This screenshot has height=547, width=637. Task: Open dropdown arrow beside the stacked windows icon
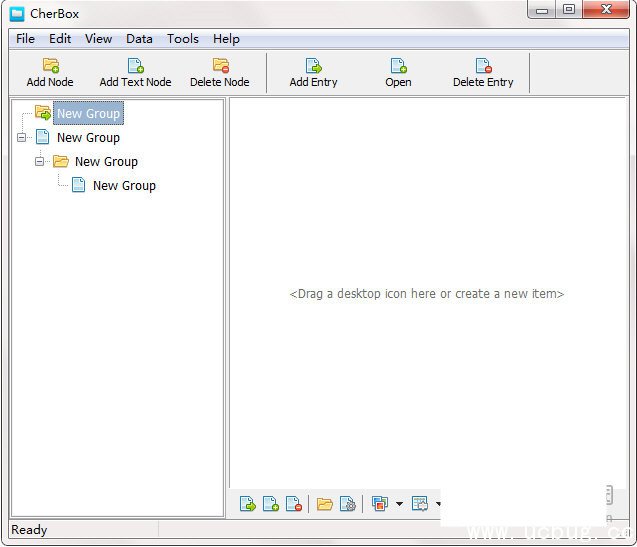(x=399, y=504)
